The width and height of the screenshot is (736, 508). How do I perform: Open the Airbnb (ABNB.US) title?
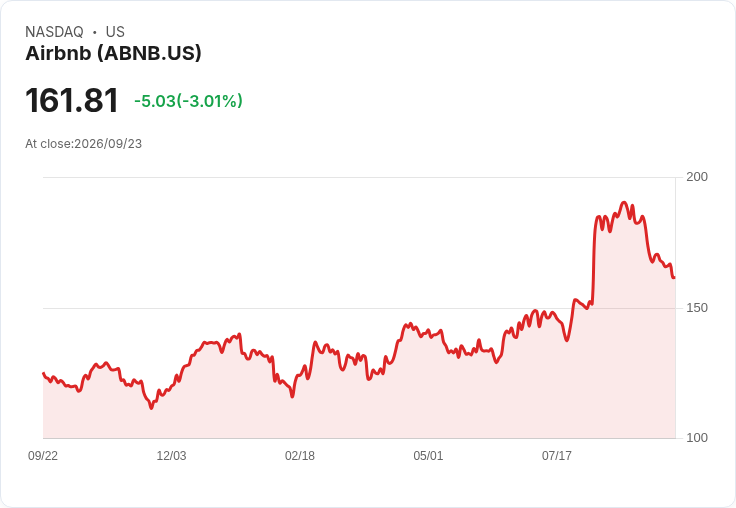tap(113, 53)
